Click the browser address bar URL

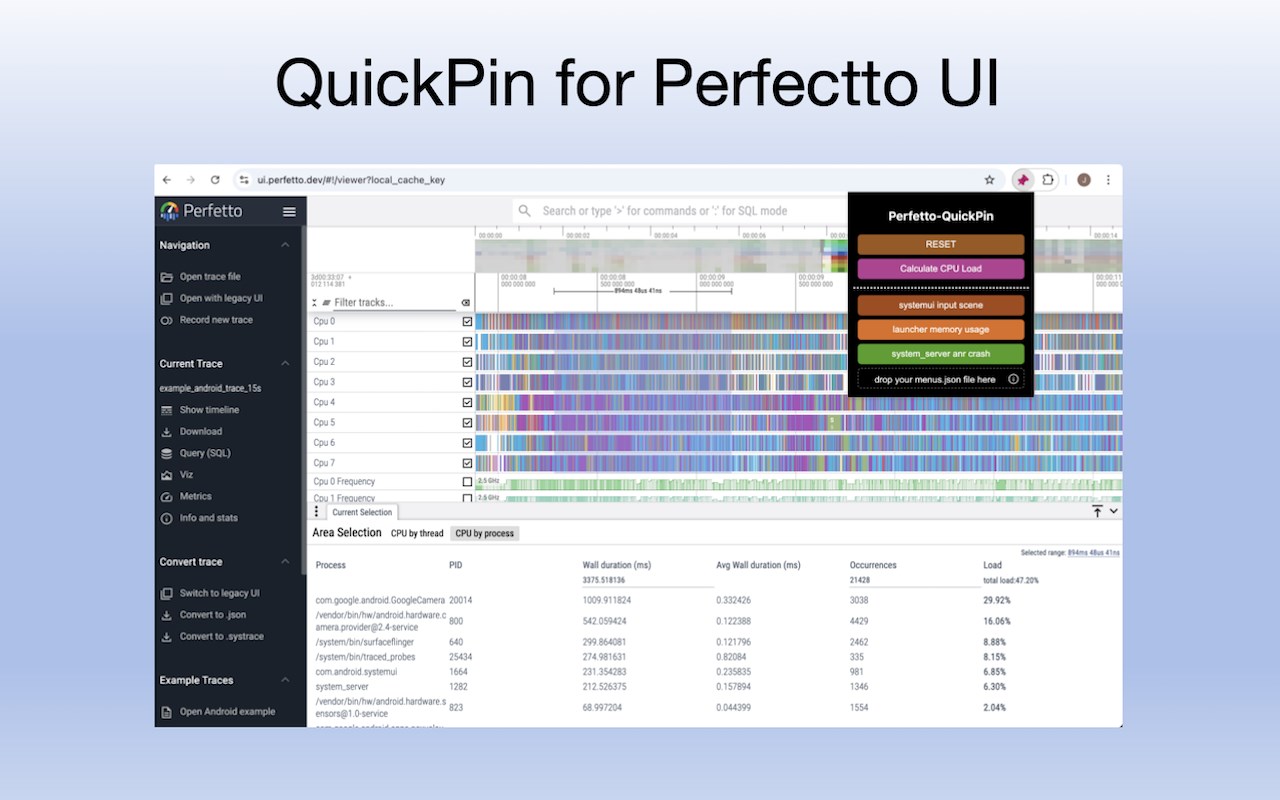click(351, 180)
